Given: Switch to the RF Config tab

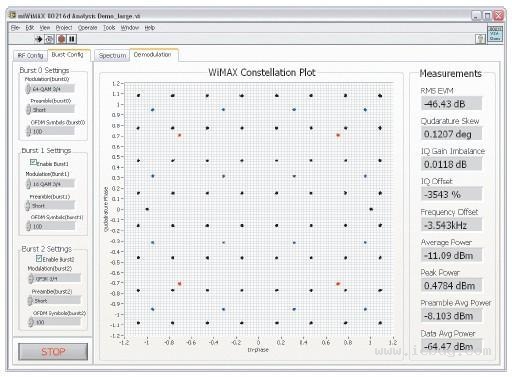Looking at the screenshot, I should pos(30,55).
